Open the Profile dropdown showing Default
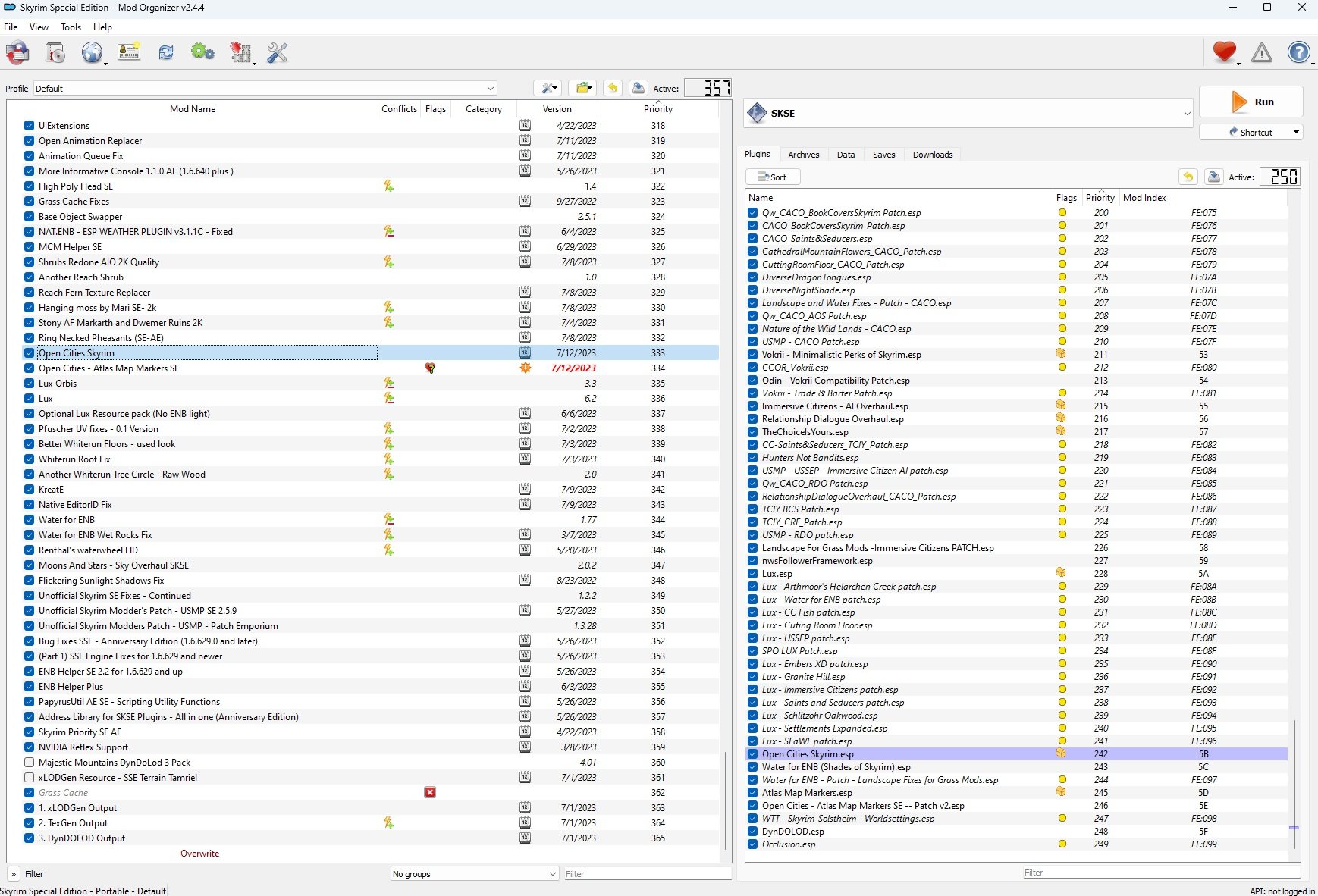 265,88
